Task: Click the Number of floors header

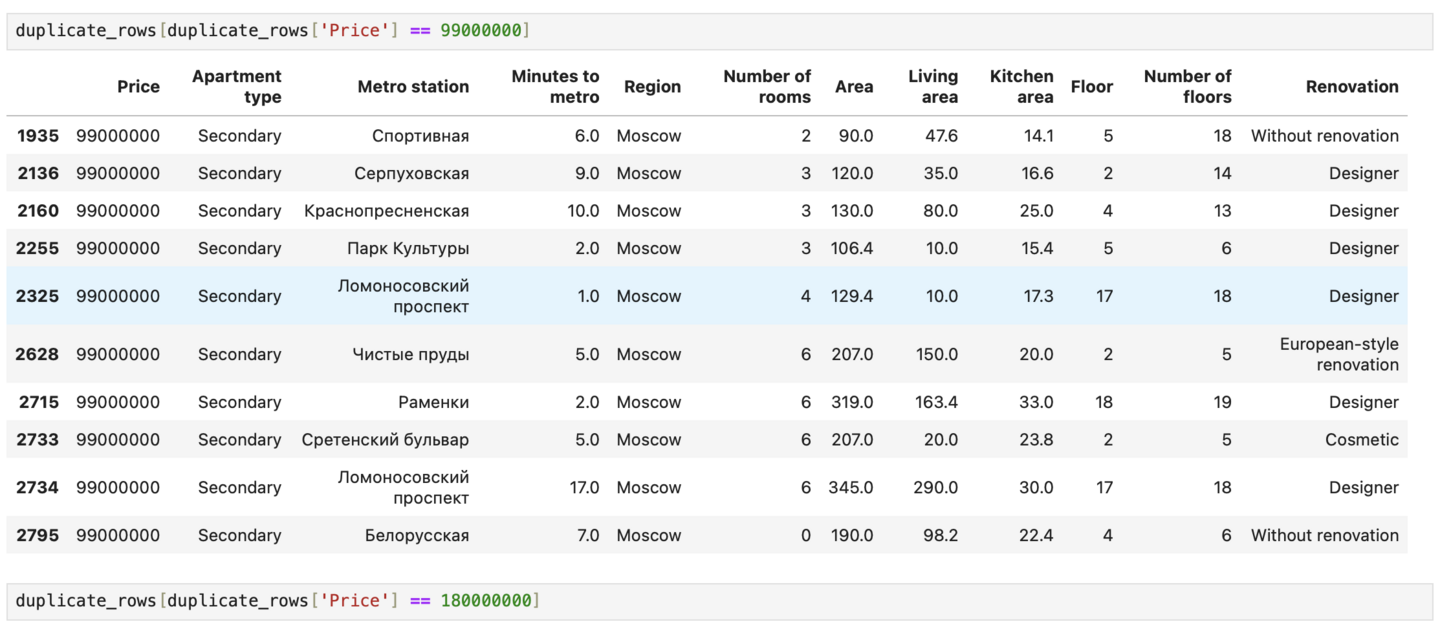Action: coord(1187,87)
